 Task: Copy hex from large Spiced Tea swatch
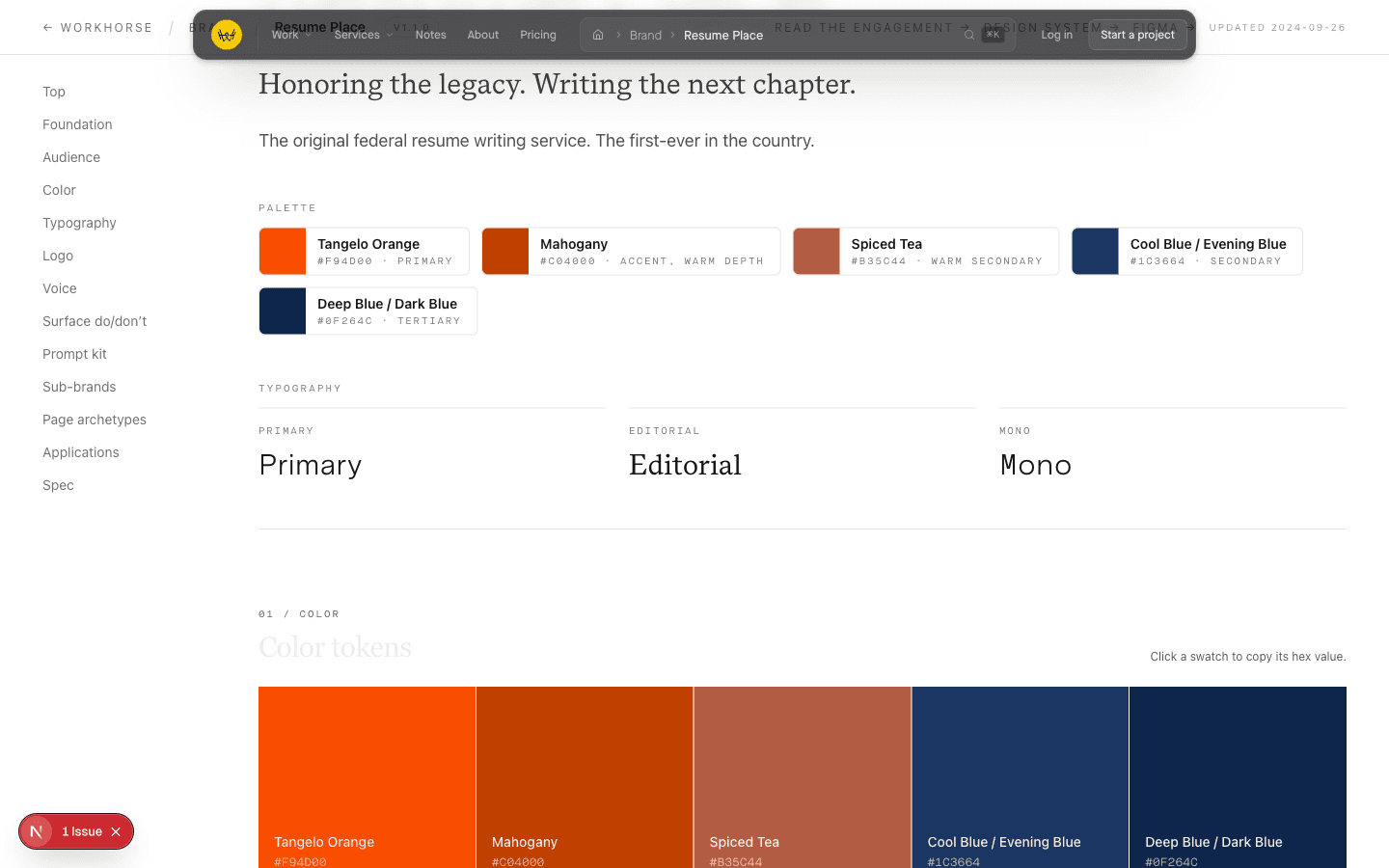click(803, 777)
